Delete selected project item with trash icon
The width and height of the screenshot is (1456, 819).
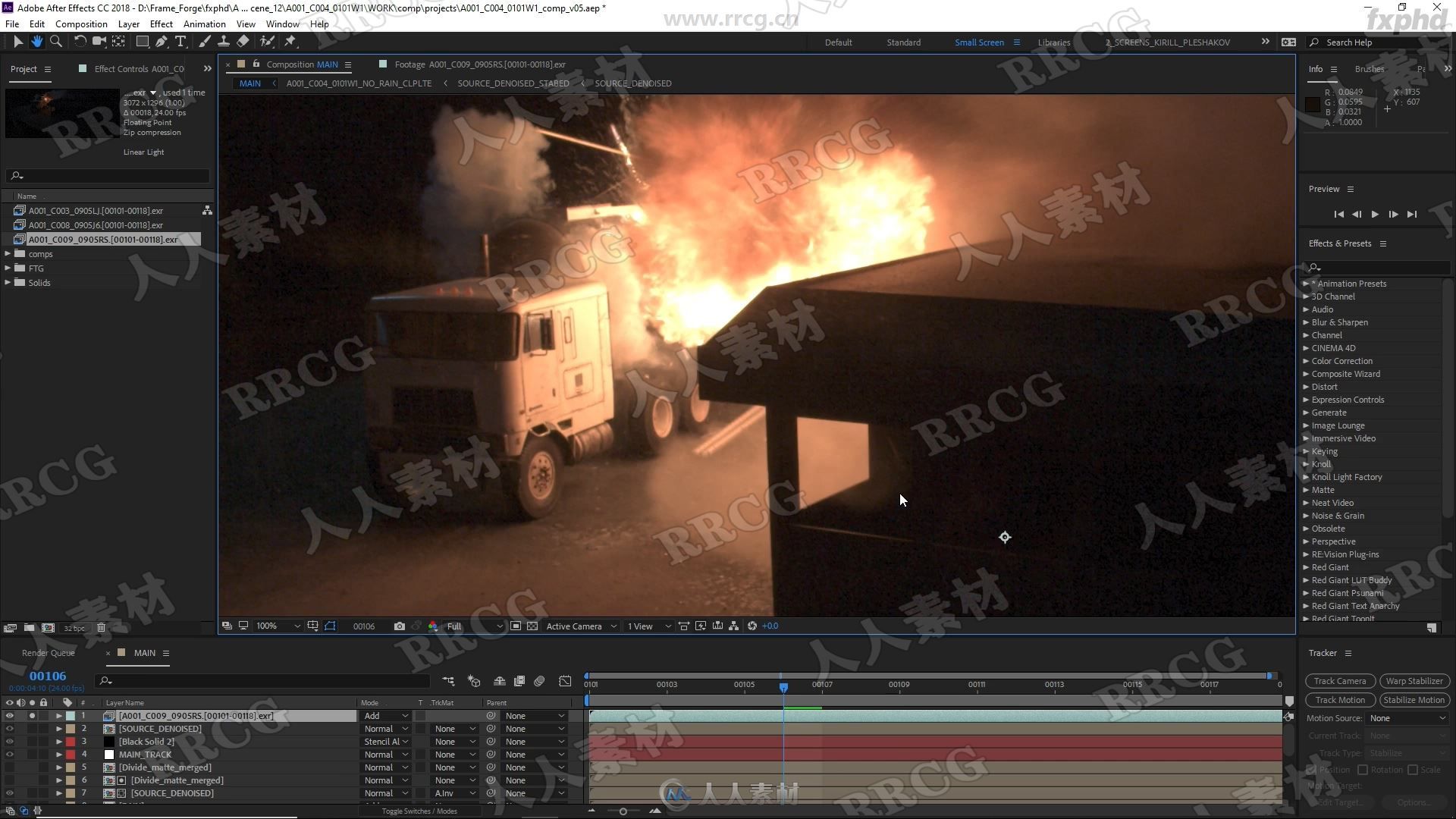[x=101, y=628]
